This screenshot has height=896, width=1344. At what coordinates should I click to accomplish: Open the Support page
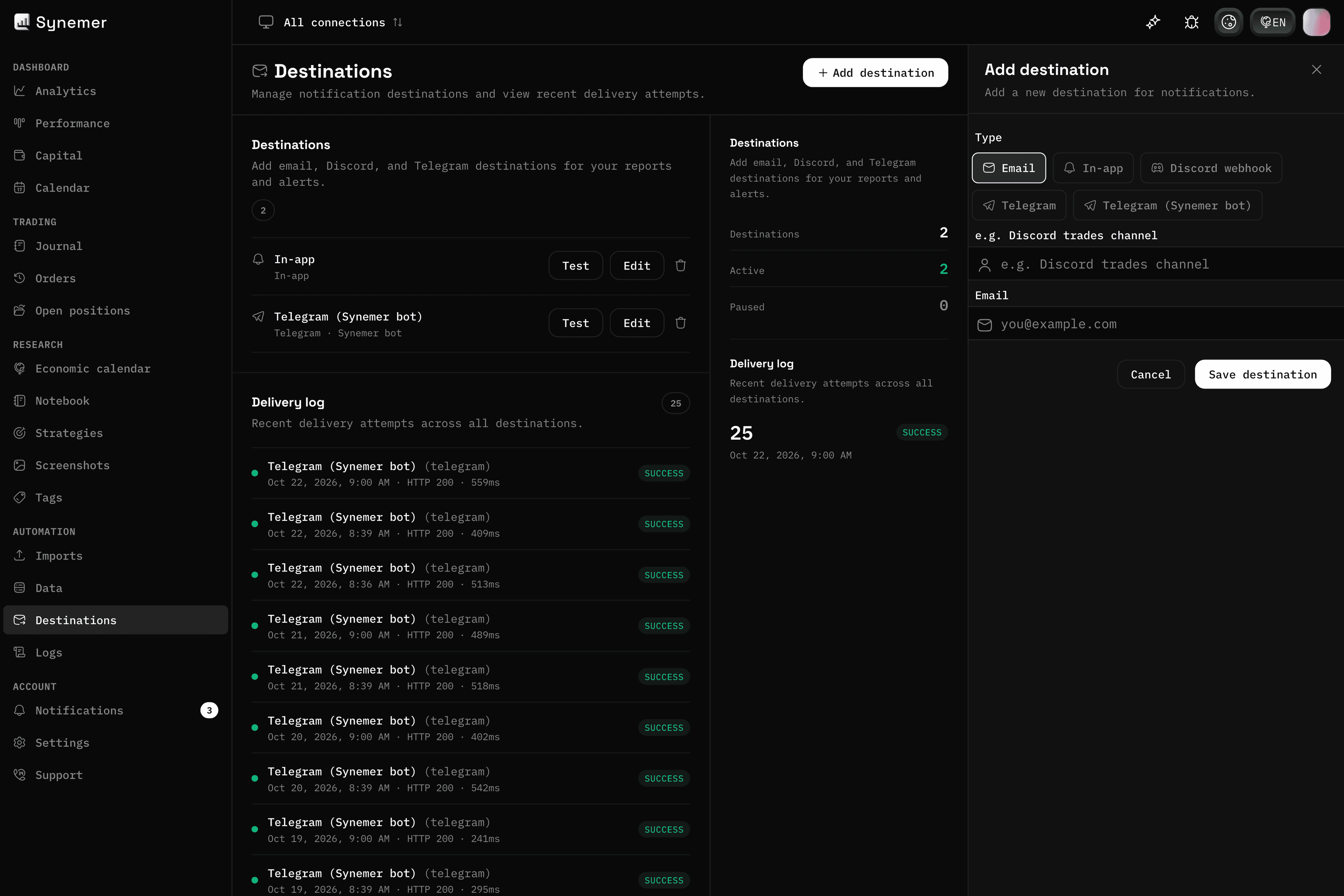(x=115, y=775)
